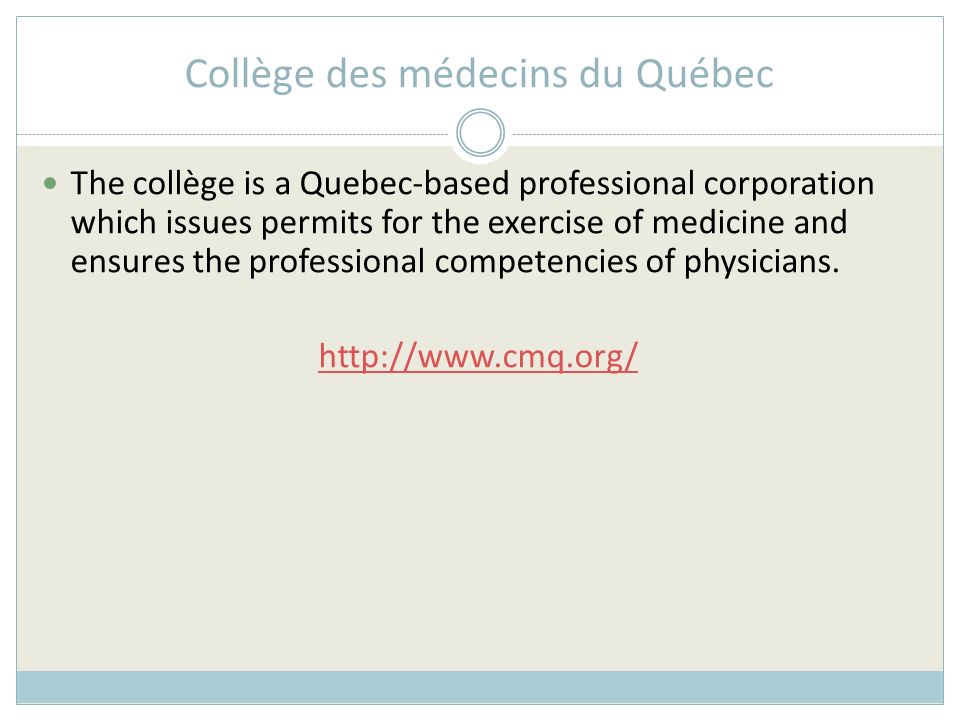Click the word physicians in the paragraph

point(759,262)
